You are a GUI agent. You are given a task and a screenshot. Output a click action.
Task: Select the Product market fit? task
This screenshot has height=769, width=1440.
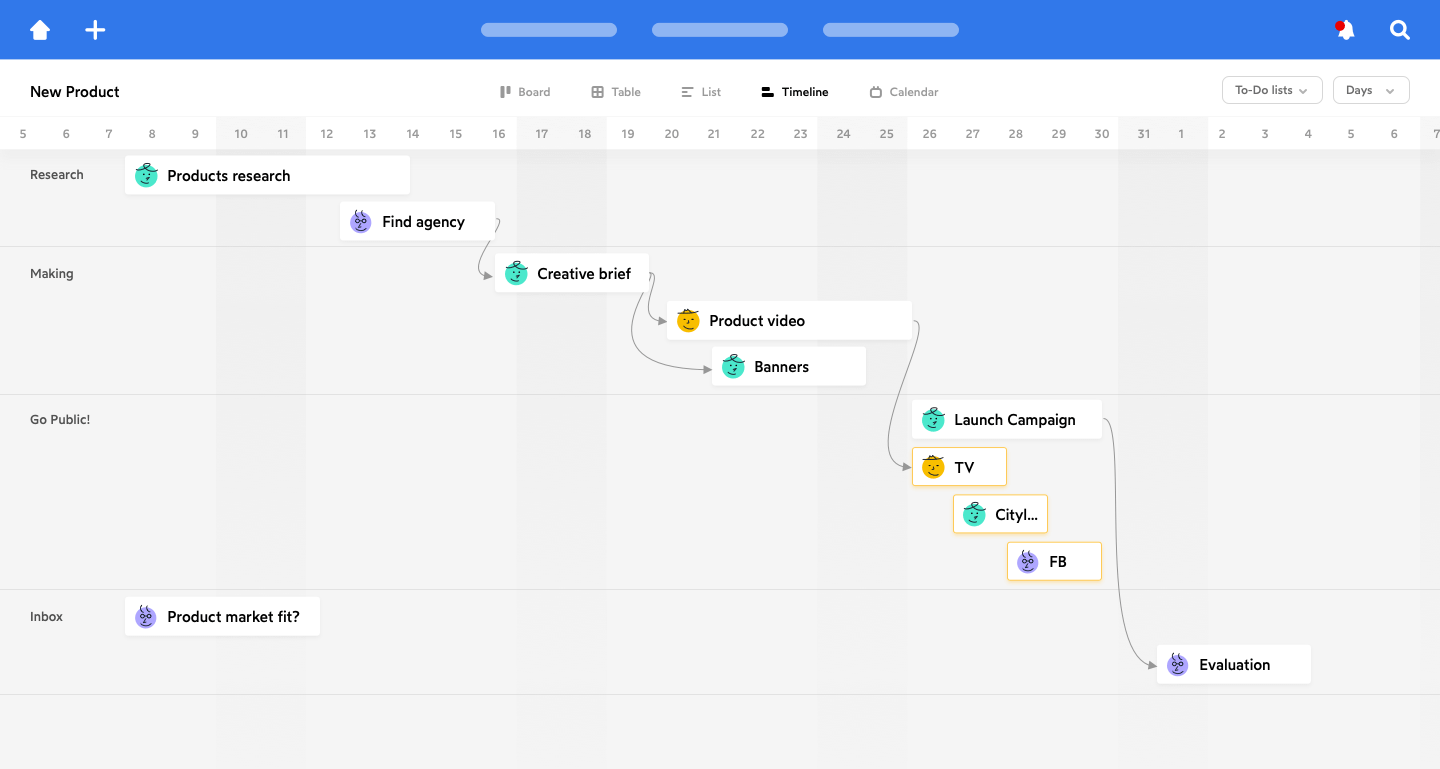(x=233, y=617)
